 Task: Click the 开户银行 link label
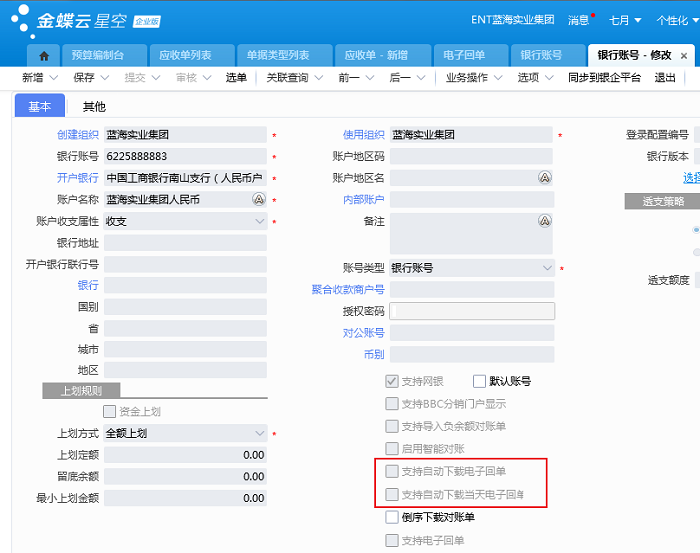pos(77,178)
